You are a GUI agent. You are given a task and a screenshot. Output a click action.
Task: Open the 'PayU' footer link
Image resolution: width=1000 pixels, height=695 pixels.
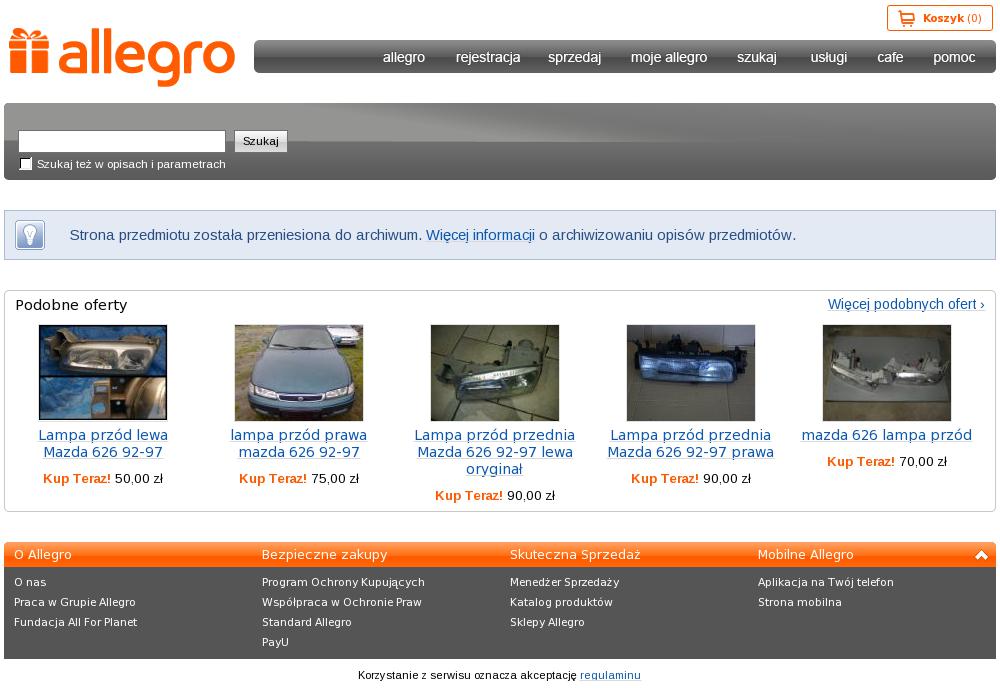point(275,642)
